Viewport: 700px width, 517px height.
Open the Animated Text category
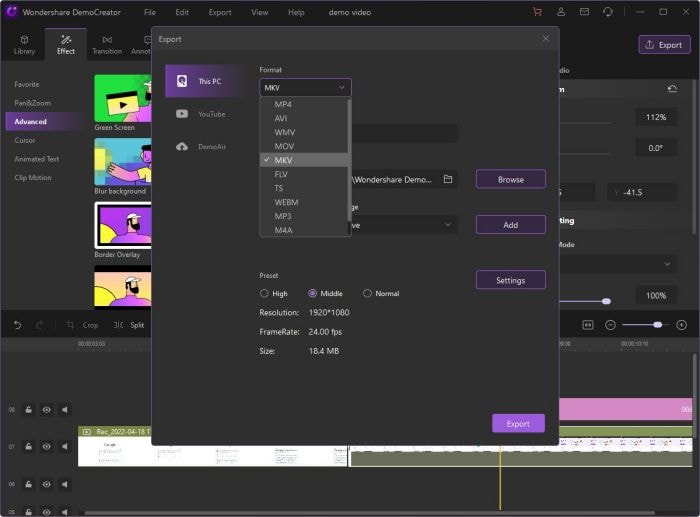37,159
